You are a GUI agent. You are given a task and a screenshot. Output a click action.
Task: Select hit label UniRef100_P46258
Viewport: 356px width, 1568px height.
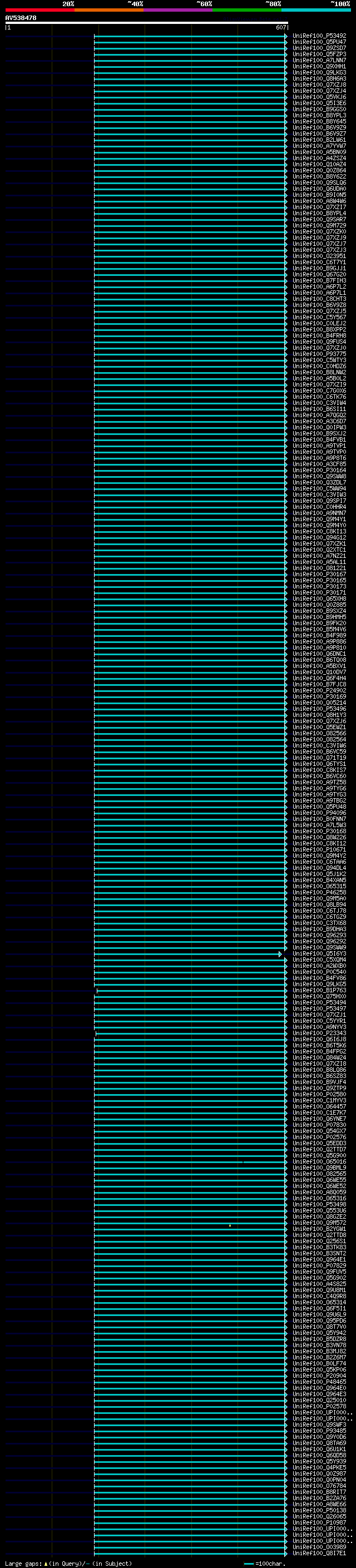coord(319,892)
